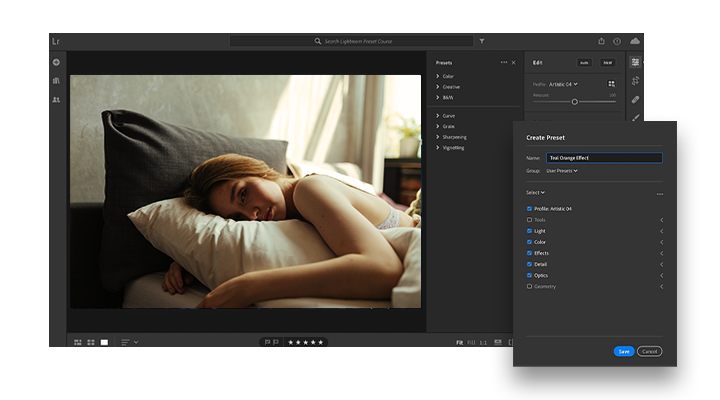The height and width of the screenshot is (400, 720).
Task: Open the Edit sliders panel icon
Action: [x=635, y=62]
